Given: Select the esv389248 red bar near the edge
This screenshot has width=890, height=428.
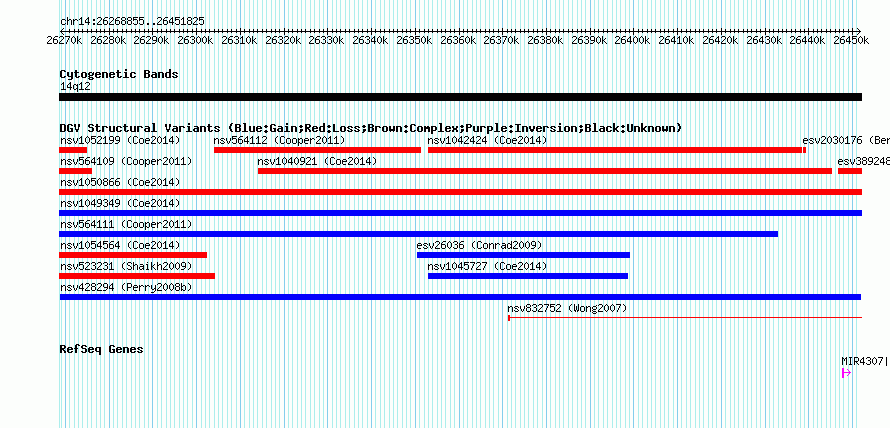Looking at the screenshot, I should [x=850, y=171].
